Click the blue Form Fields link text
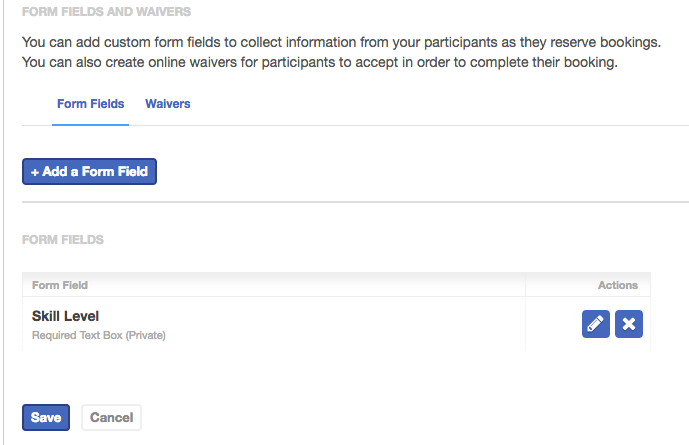689x445 pixels. [x=91, y=104]
